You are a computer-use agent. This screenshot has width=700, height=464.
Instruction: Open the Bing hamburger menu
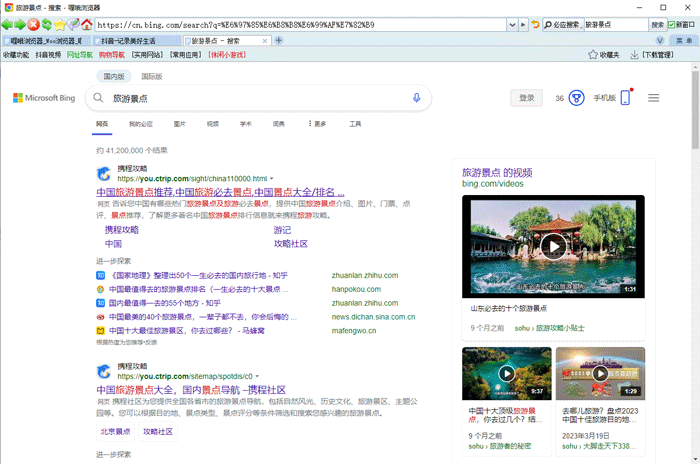(x=654, y=98)
